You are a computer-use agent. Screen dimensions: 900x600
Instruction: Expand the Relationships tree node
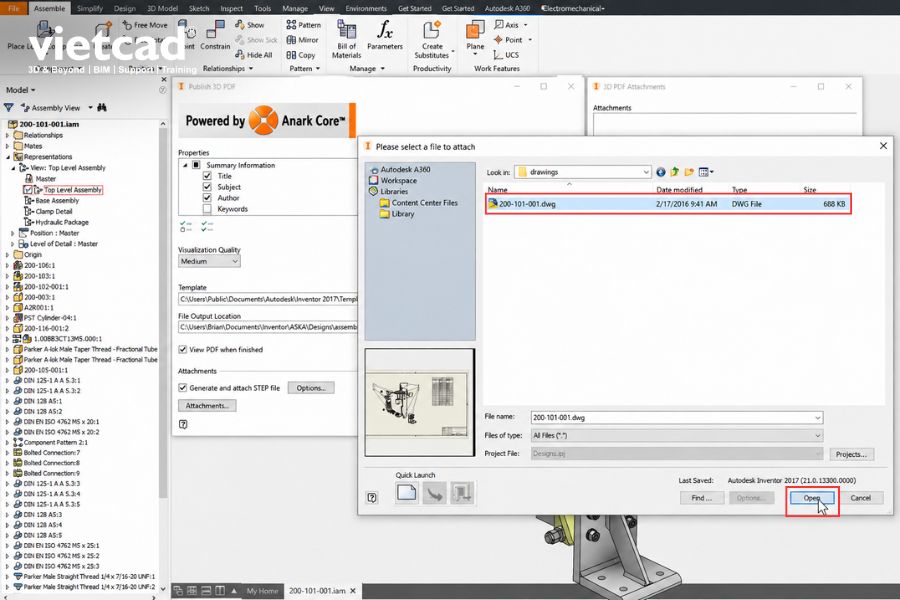[x=7, y=136]
